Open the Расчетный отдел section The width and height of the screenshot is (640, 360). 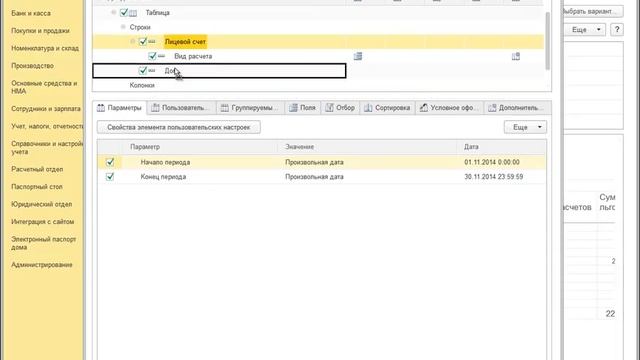(37, 169)
